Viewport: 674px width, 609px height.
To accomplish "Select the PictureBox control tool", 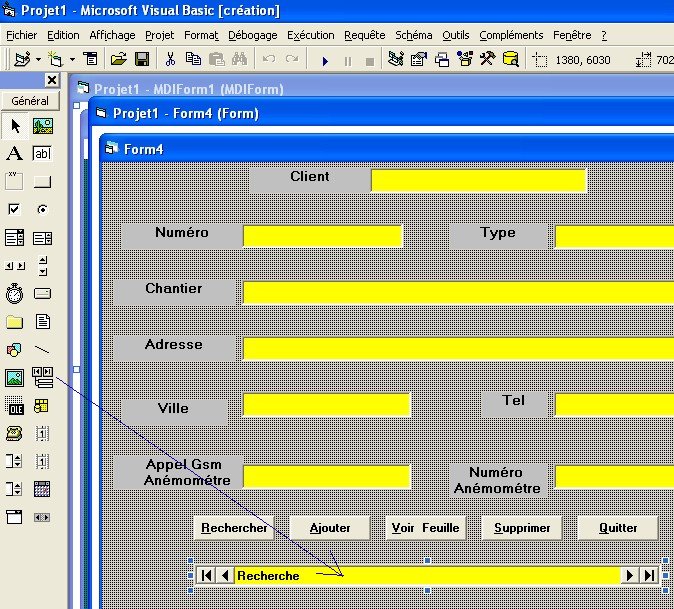I will [43, 126].
